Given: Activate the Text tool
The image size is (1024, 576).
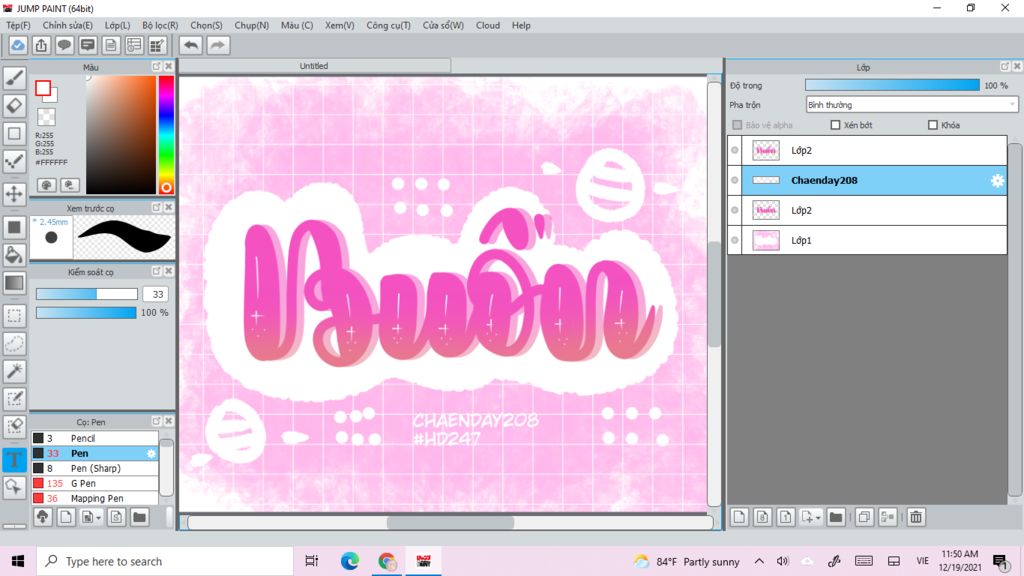Looking at the screenshot, I should point(14,460).
